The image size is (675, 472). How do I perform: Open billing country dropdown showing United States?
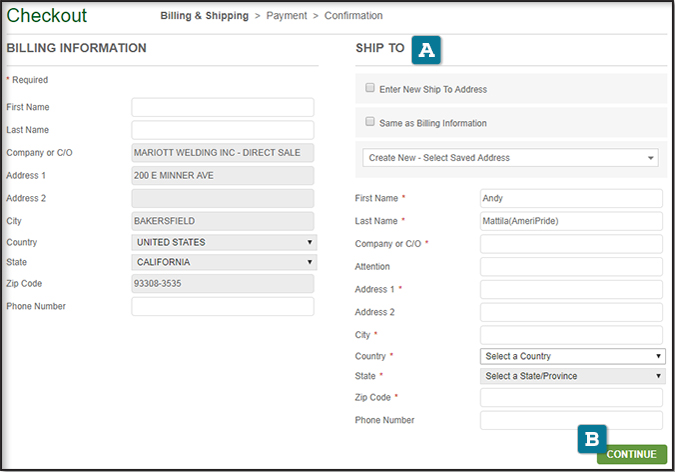(x=224, y=242)
